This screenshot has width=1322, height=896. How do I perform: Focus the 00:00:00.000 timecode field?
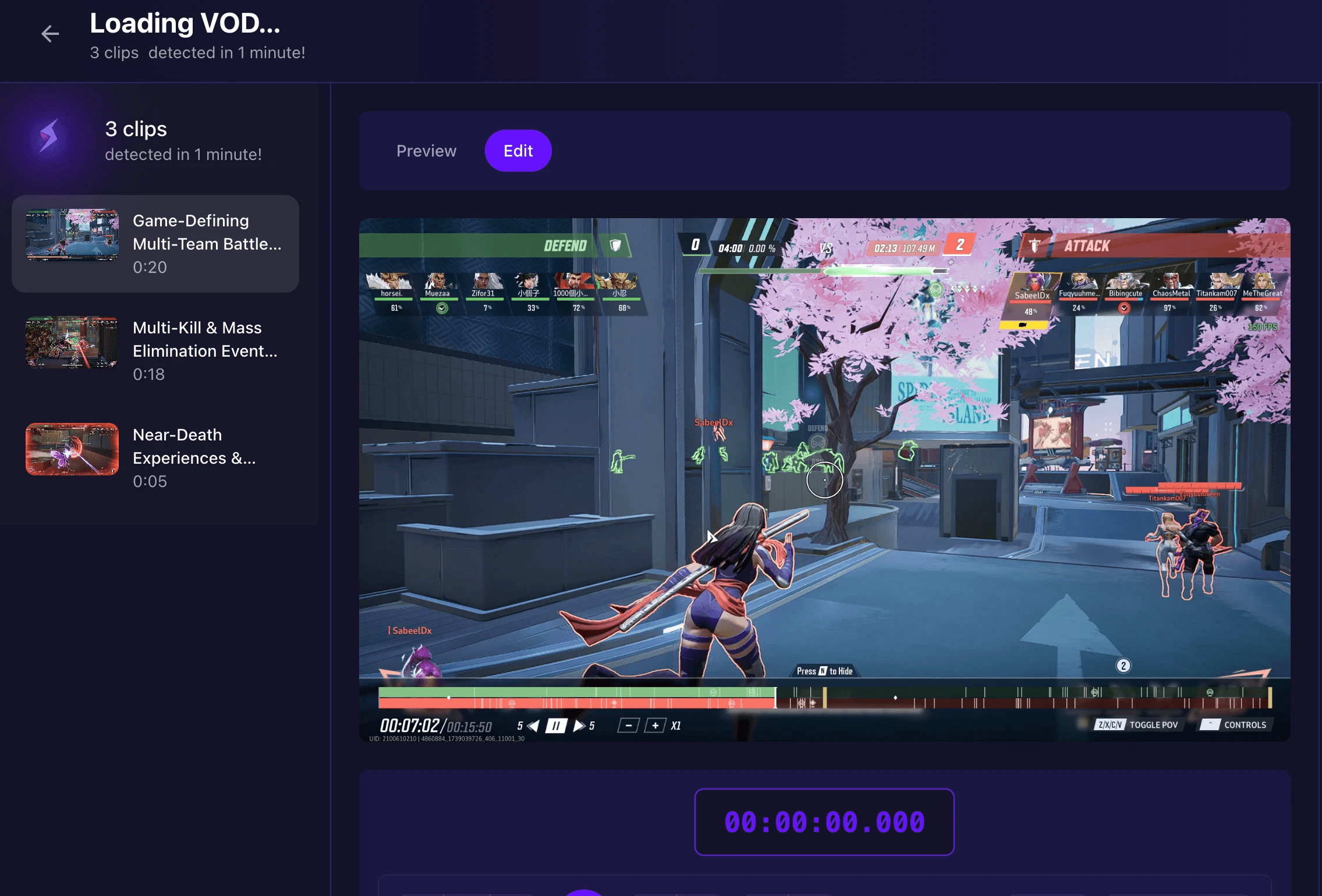click(x=824, y=822)
